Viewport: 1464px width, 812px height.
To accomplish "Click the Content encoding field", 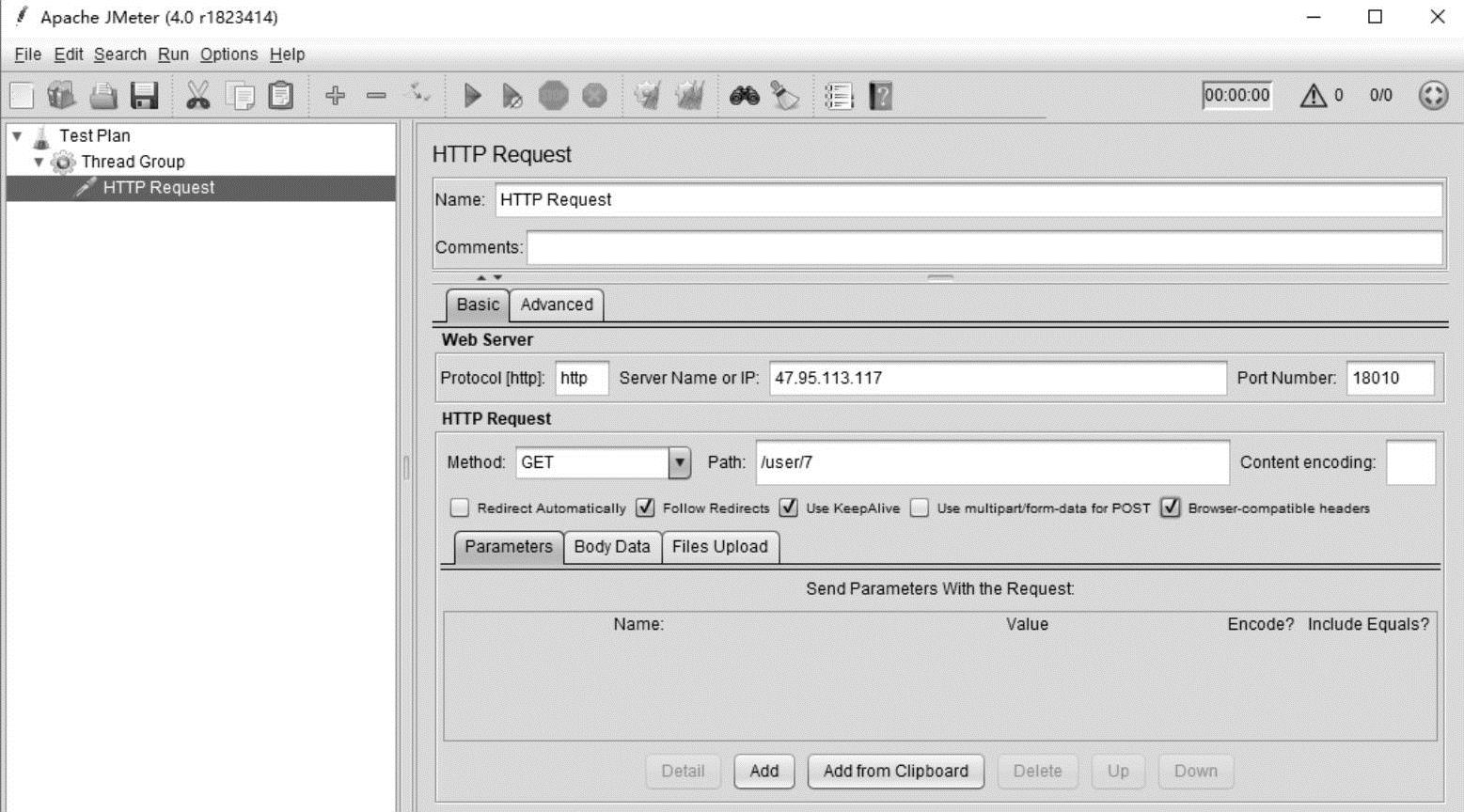I will point(1411,462).
